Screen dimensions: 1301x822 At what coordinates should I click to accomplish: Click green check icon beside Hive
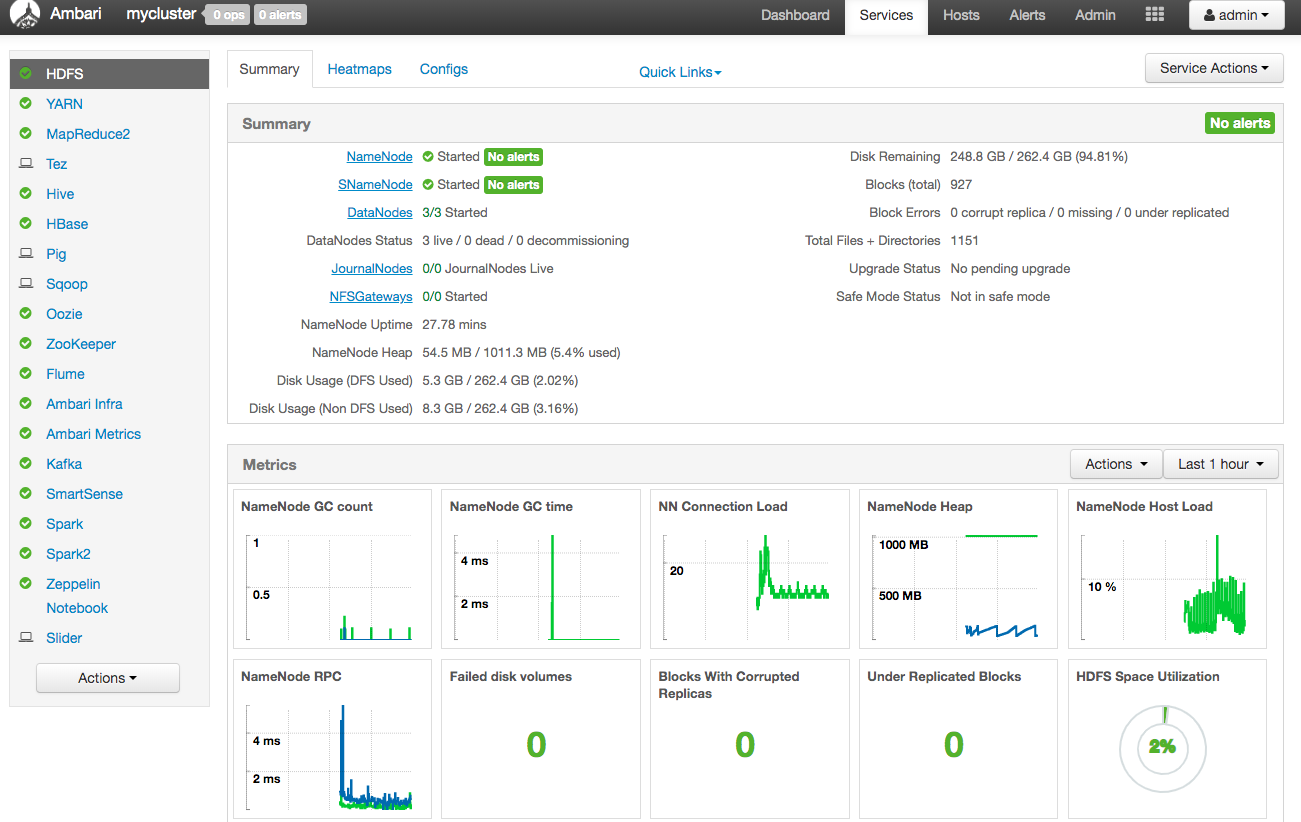pos(25,194)
